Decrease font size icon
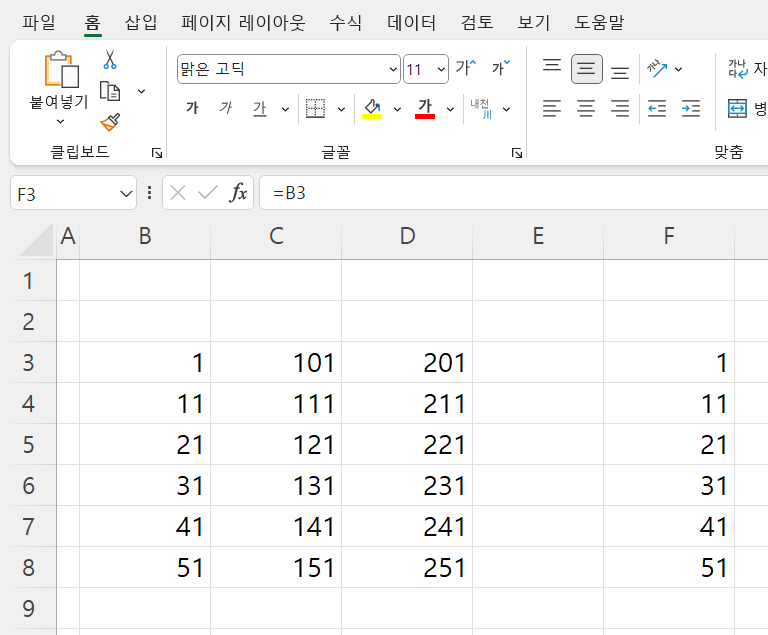 pos(501,68)
